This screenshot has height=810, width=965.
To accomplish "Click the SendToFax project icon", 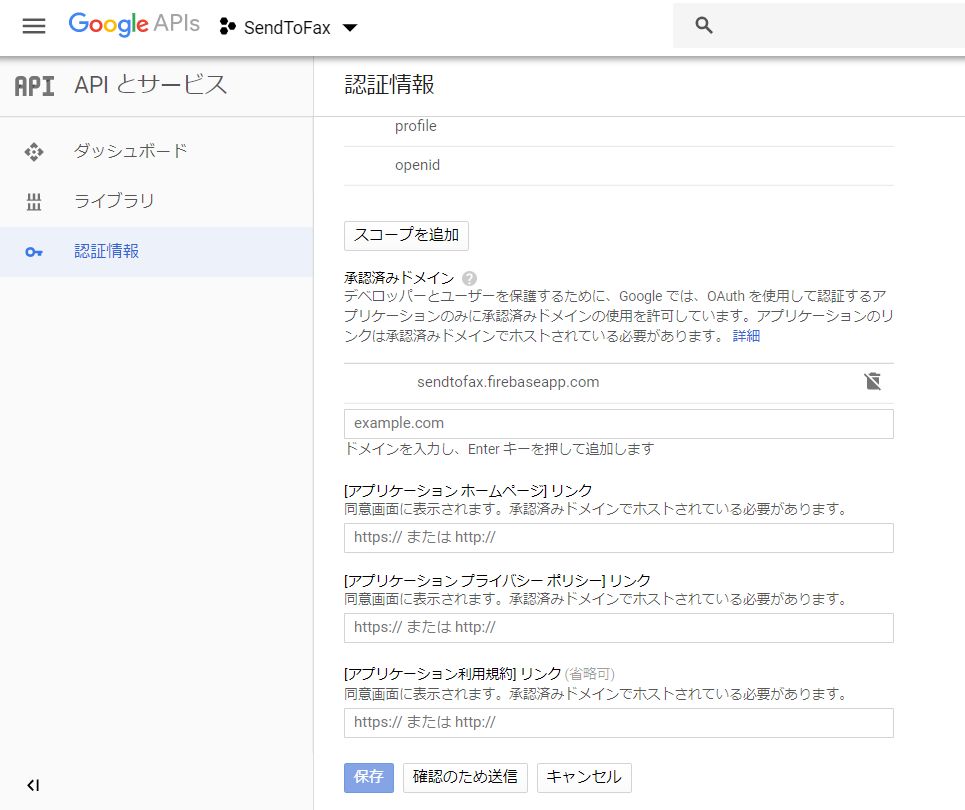I will pyautogui.click(x=228, y=26).
